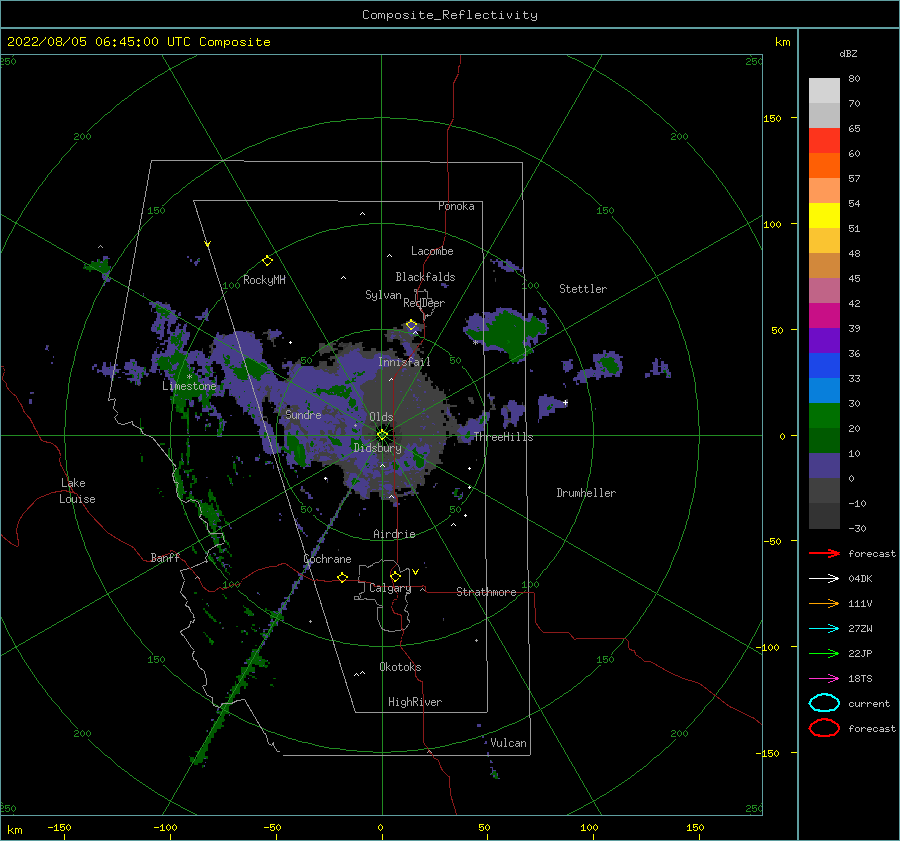Click the RockyMH label
Image resolution: width=900 pixels, height=841 pixels.
click(x=264, y=280)
